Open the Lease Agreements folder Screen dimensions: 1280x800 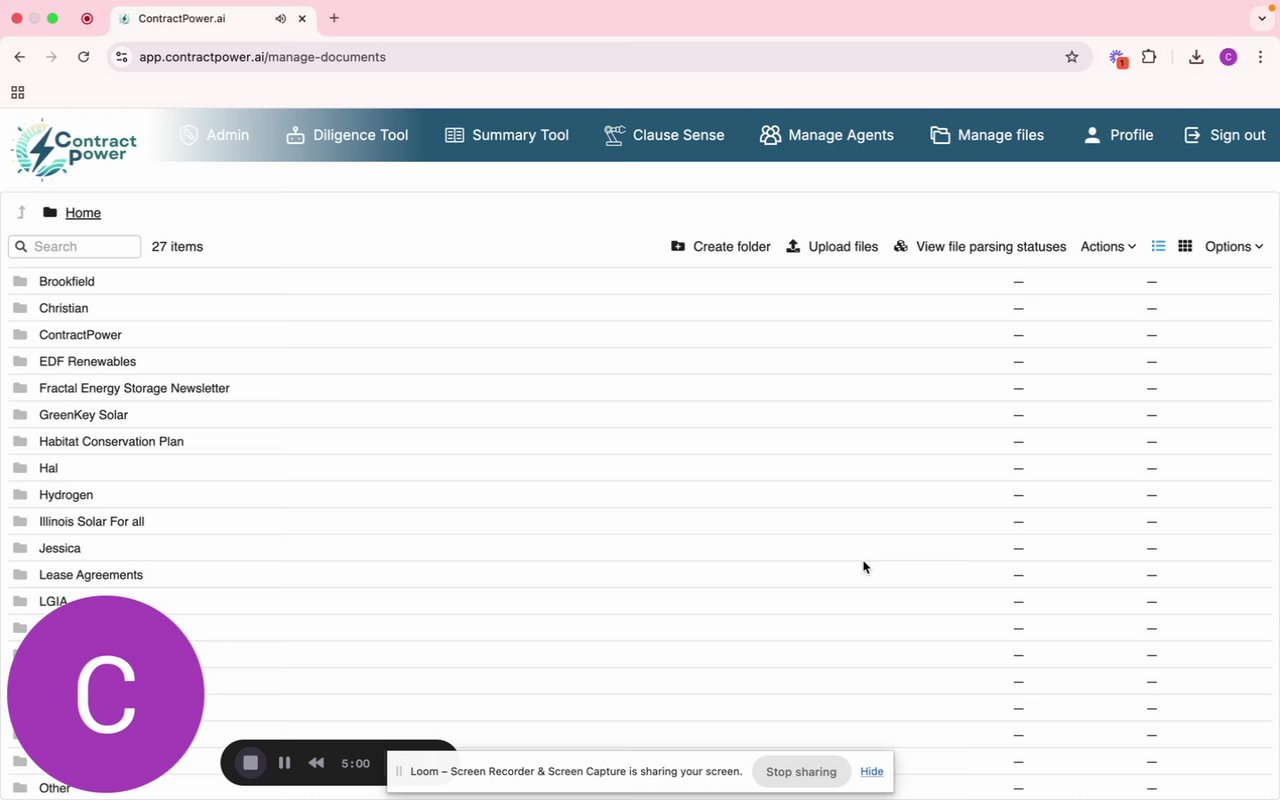[x=91, y=575]
